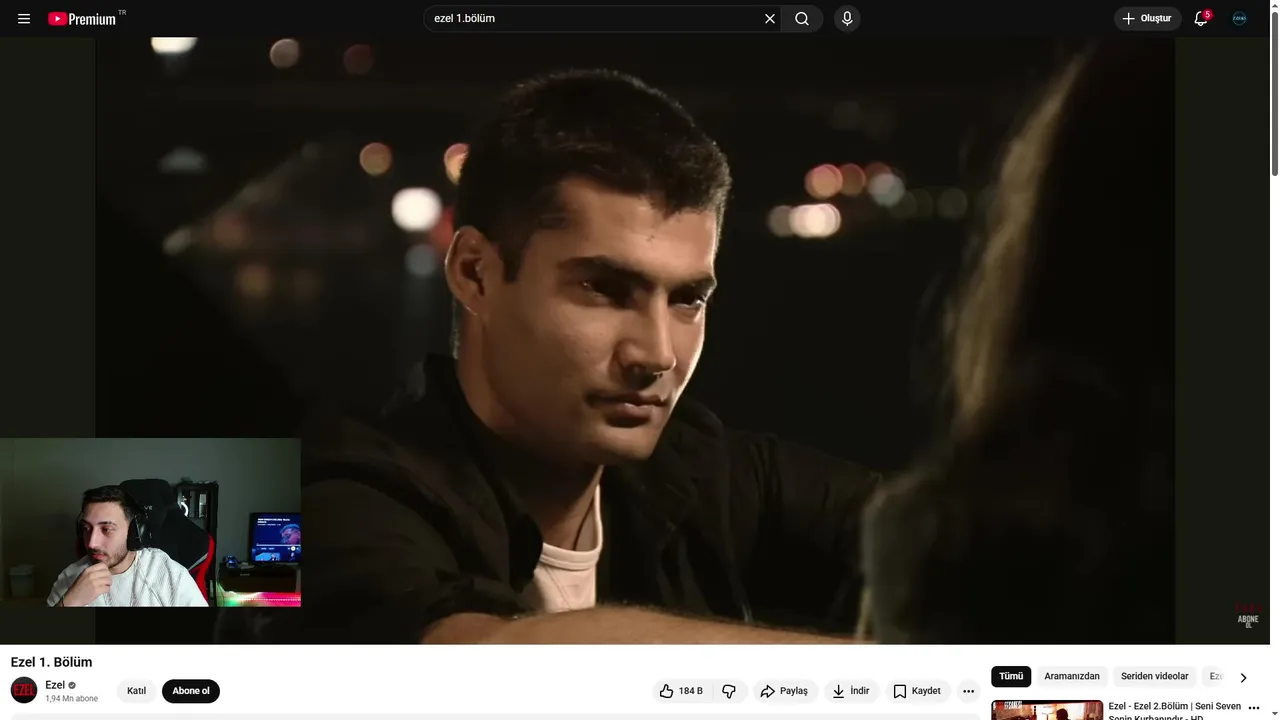Open the Oluştur create button
1280x720 pixels.
click(1148, 19)
